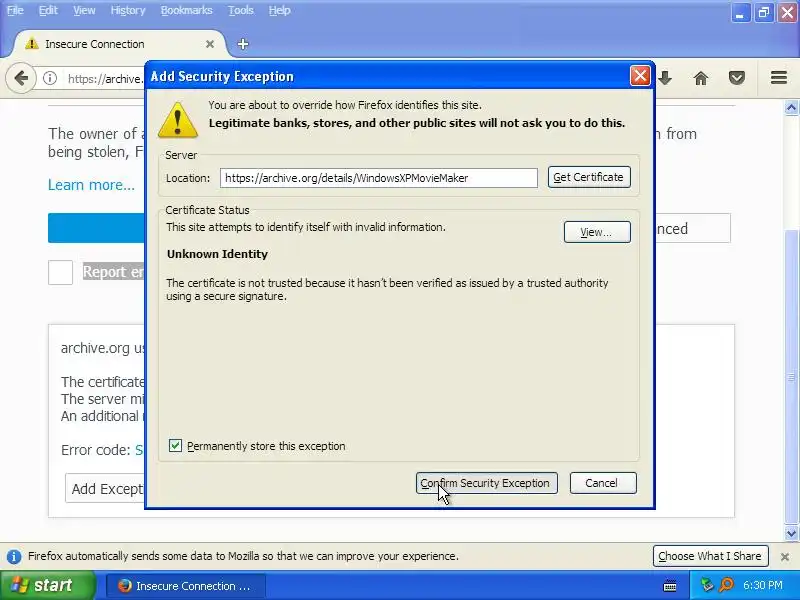Restore down the Firefox window

click(763, 13)
